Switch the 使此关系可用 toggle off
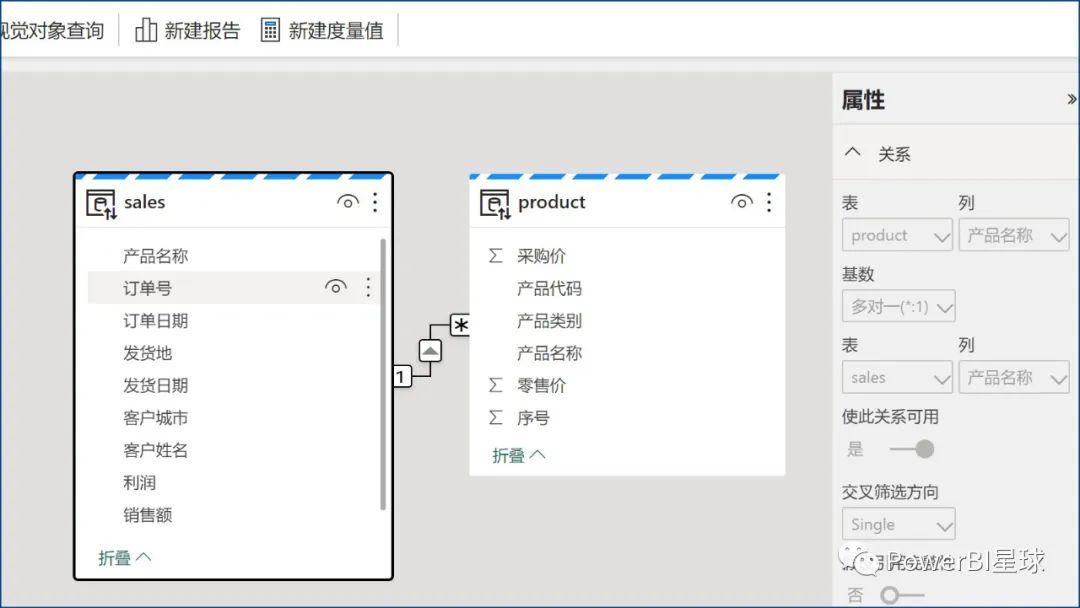This screenshot has height=608, width=1080. 916,449
